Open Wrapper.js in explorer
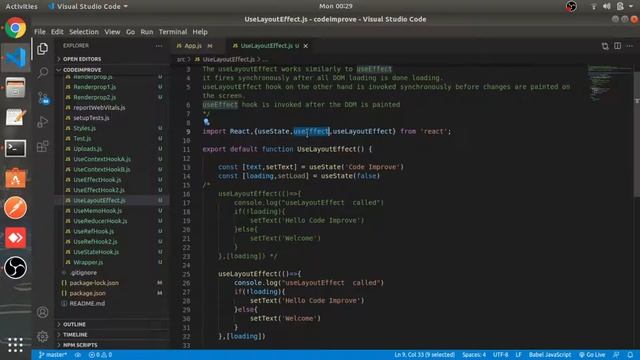 click(x=88, y=262)
